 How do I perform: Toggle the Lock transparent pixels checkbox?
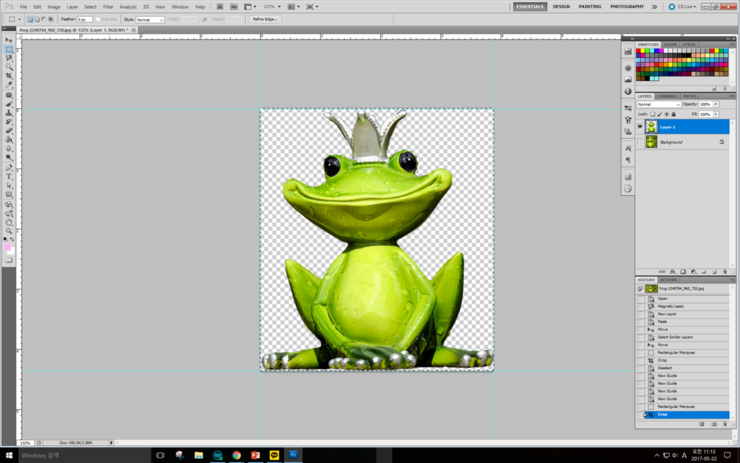[x=651, y=114]
